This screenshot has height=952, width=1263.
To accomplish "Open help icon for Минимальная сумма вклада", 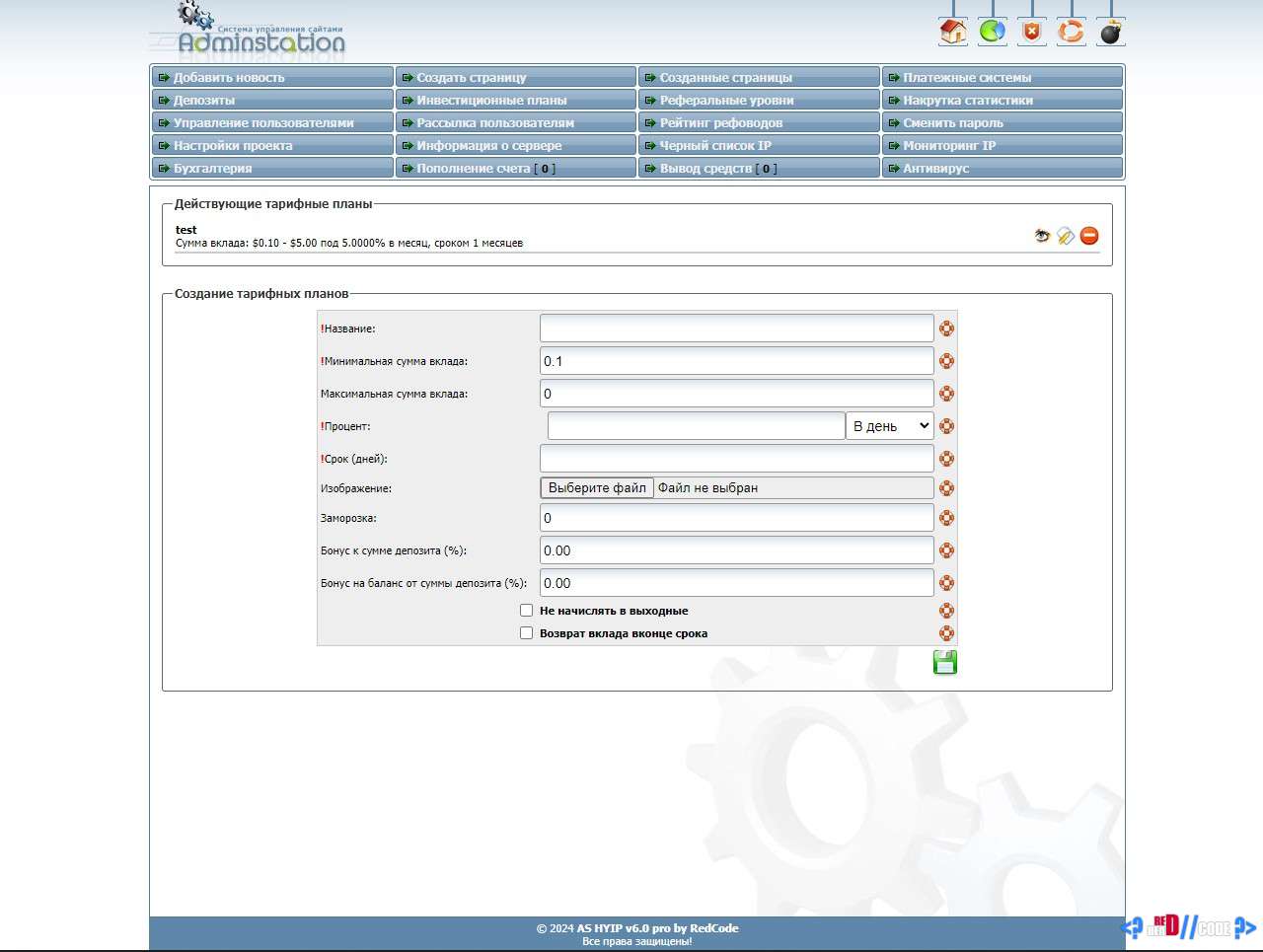I will click(946, 361).
